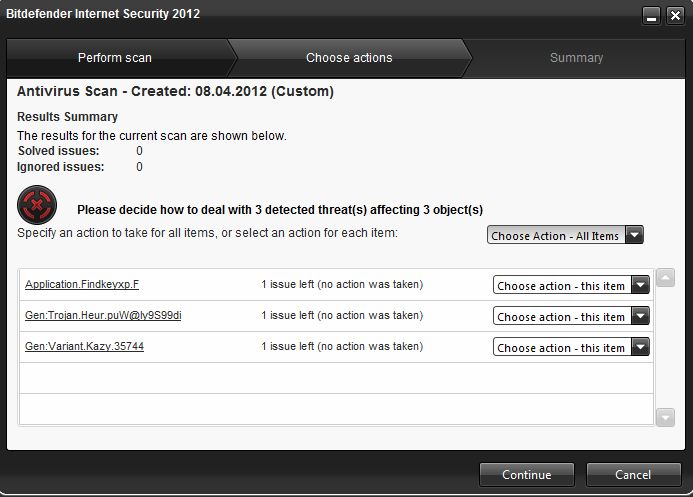Open the action dropdown for Gen:Trojan.Heur item
The image size is (693, 497).
coord(571,316)
